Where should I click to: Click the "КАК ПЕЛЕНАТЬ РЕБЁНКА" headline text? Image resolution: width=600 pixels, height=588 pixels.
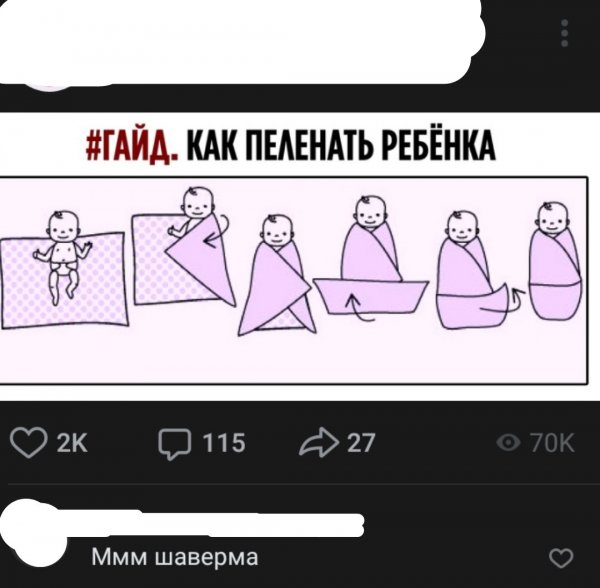point(341,146)
